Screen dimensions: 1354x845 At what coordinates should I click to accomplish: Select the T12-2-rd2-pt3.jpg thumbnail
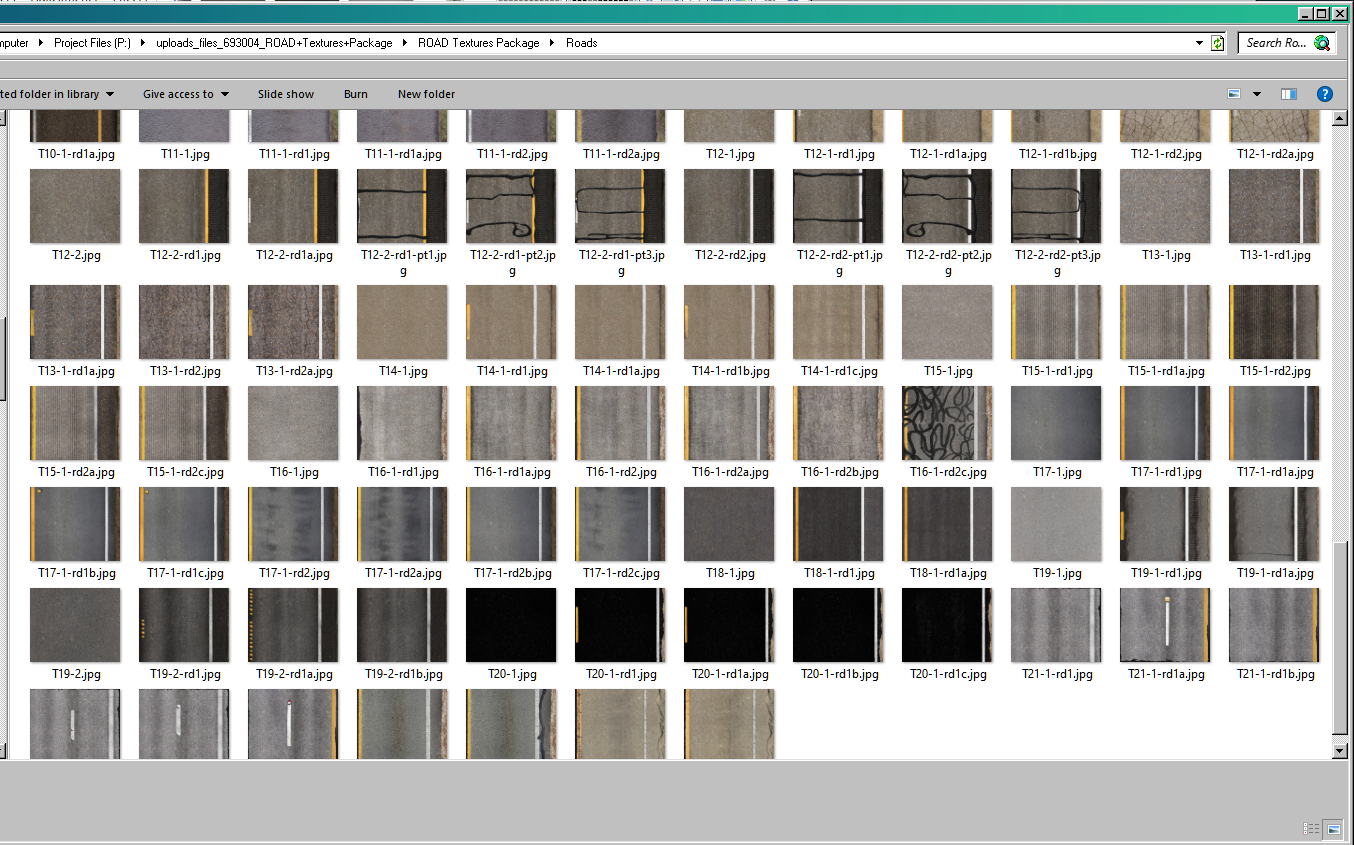(1056, 206)
